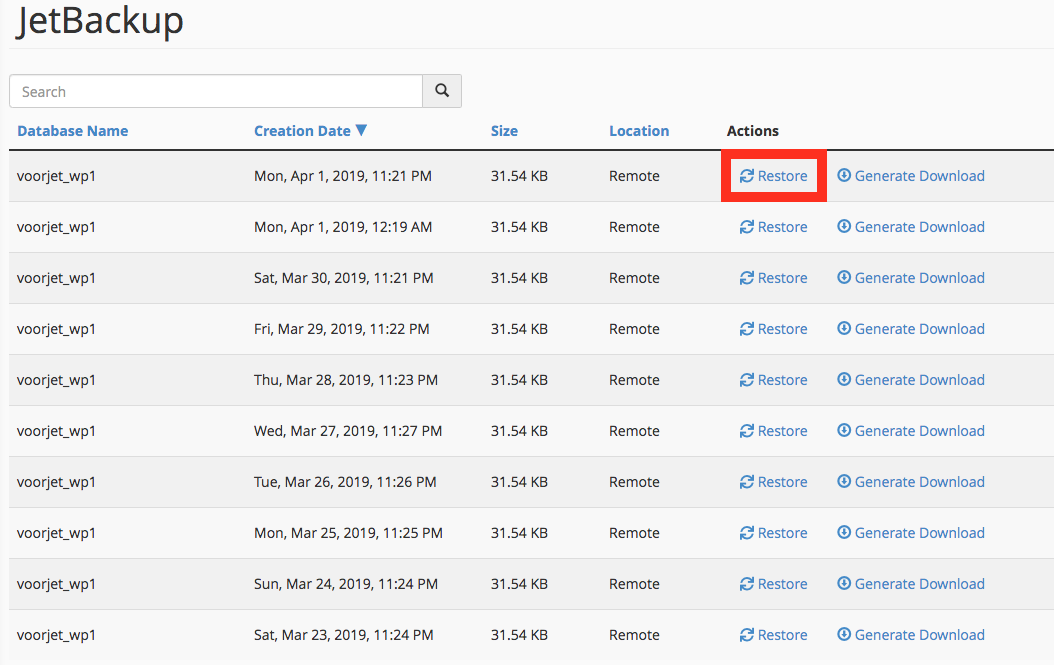Select date text 'Sat, Mar 30, 2019, 11:21 PM'
The width and height of the screenshot is (1054, 665).
coord(343,278)
